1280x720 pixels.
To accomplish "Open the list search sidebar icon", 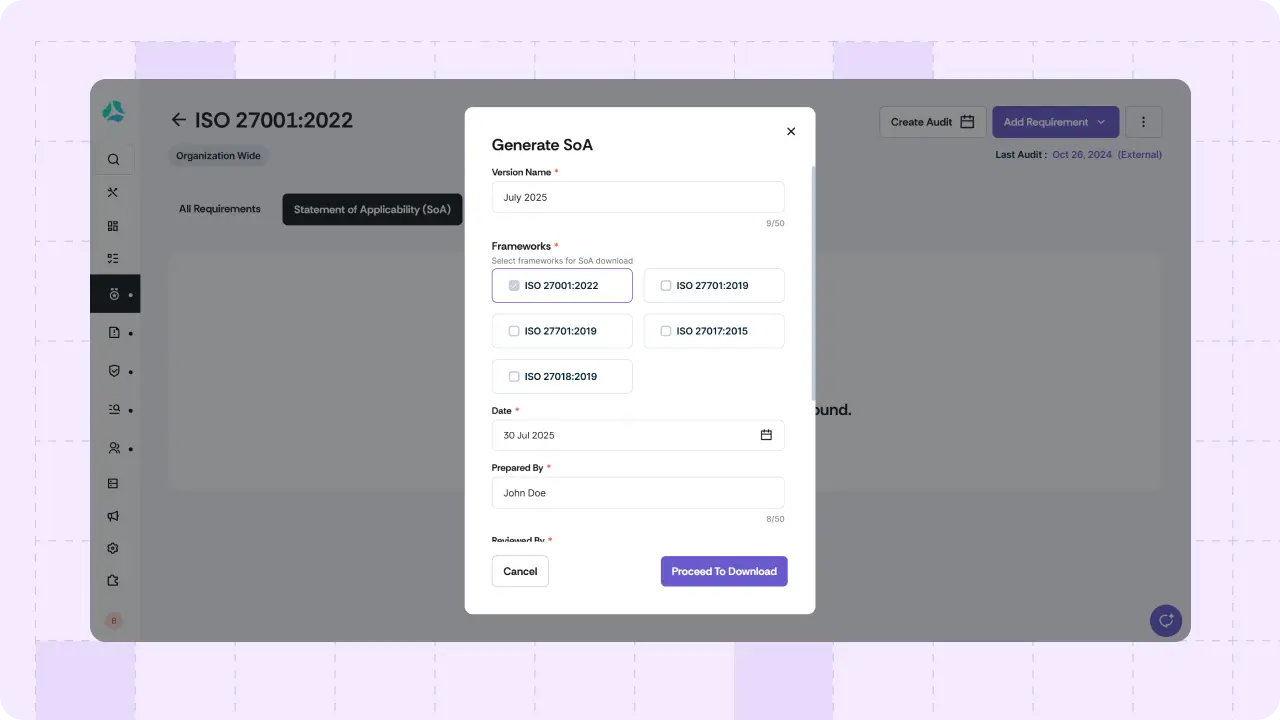I will (114, 409).
